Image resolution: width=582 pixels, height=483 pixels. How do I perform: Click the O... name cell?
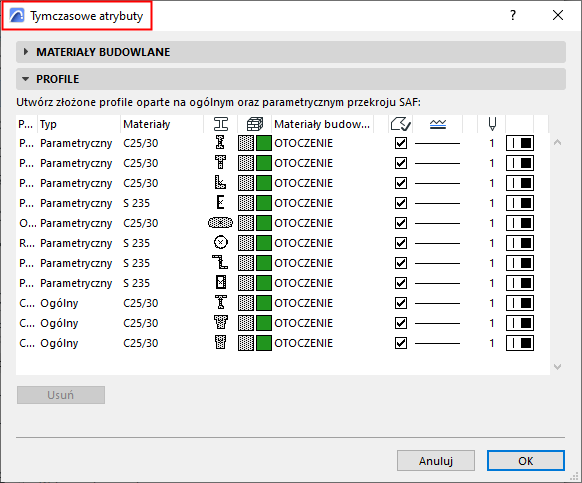click(27, 223)
